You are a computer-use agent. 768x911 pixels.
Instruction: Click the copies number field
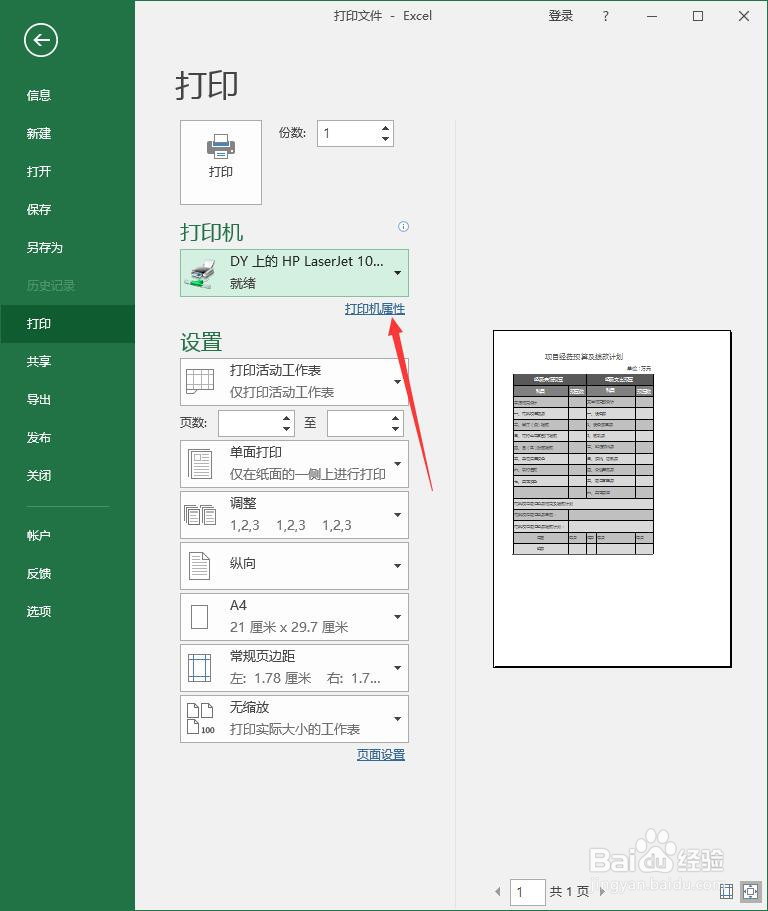click(x=347, y=134)
